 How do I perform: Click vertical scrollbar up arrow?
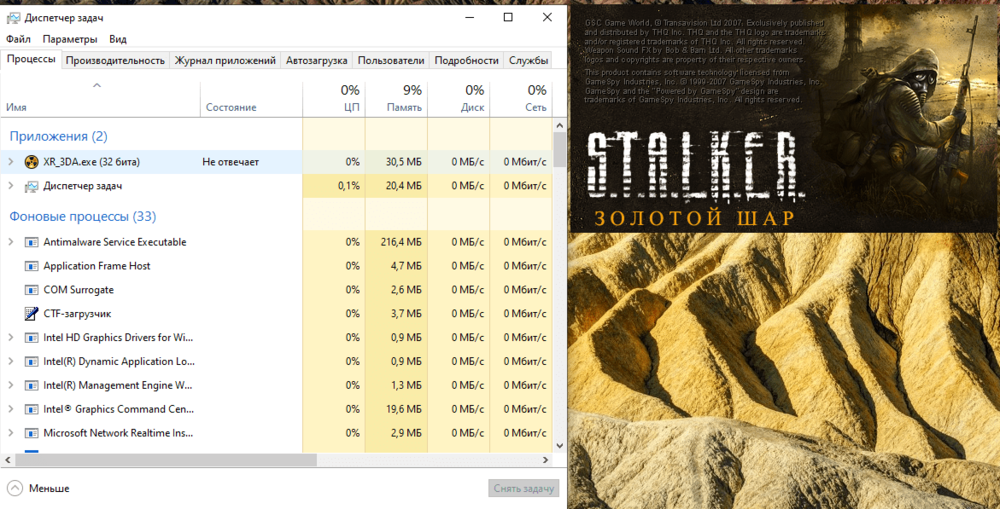click(x=560, y=126)
